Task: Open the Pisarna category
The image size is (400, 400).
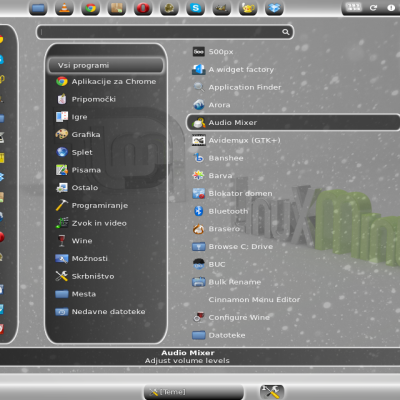Action: [78, 170]
